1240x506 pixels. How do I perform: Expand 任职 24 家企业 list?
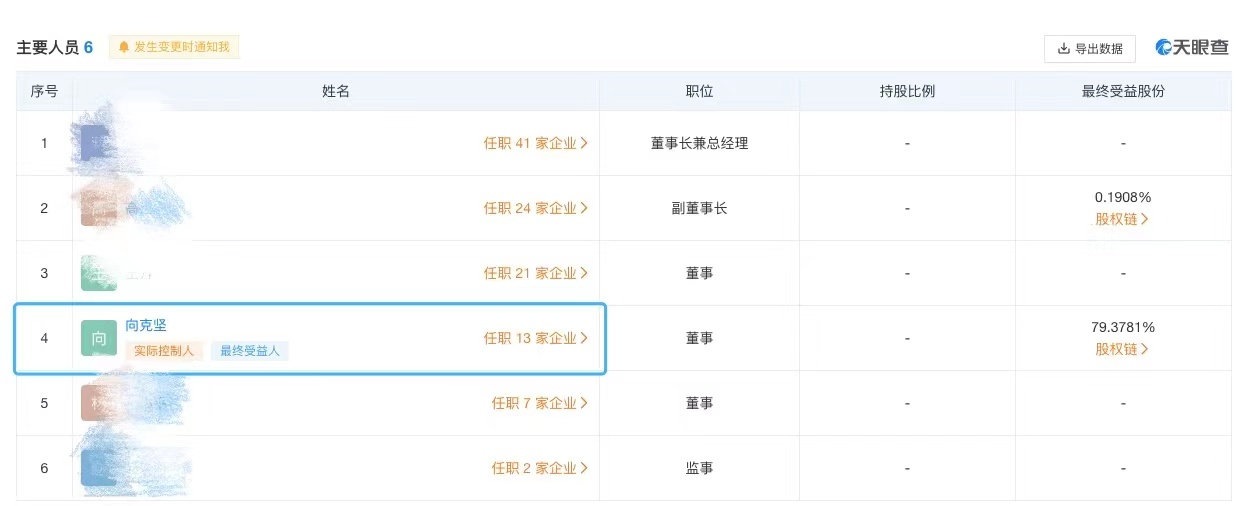click(536, 208)
